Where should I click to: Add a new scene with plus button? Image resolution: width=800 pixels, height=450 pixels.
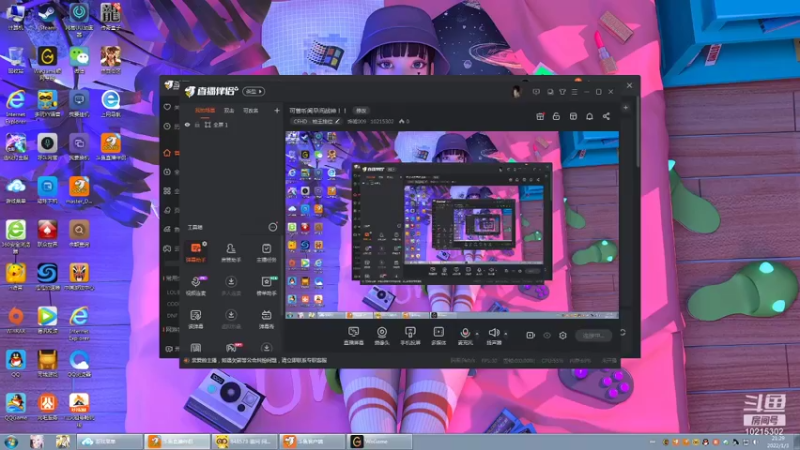coord(277,110)
